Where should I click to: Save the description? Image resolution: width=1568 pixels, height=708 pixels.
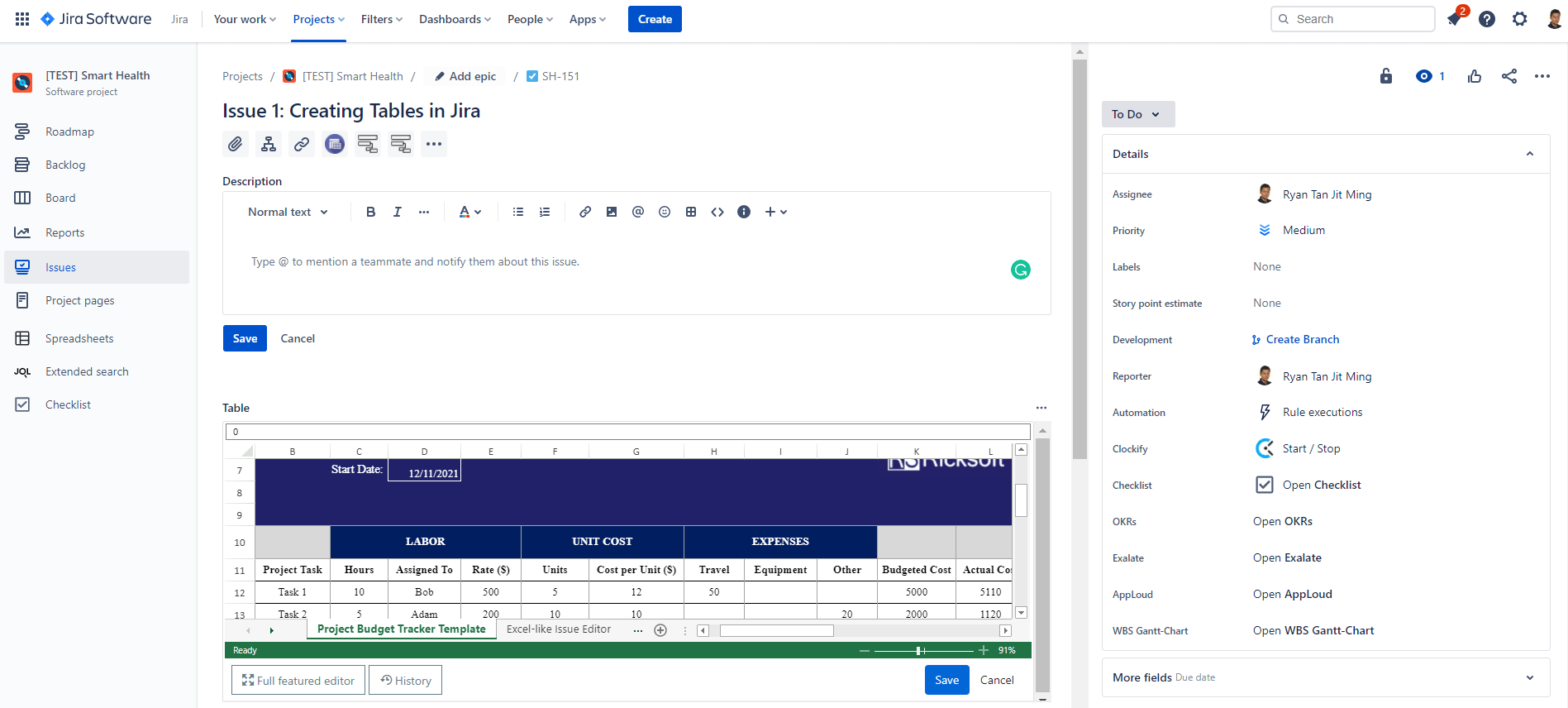point(245,338)
